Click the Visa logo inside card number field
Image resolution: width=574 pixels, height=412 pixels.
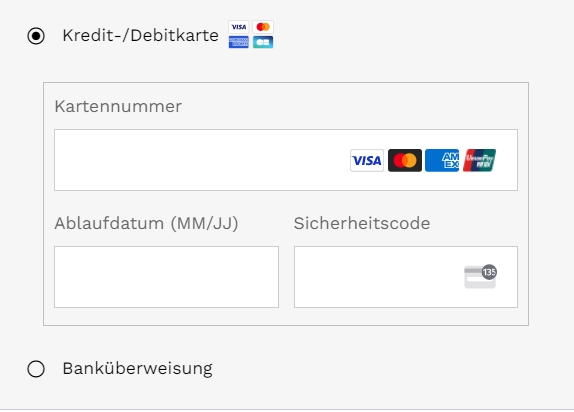367,160
